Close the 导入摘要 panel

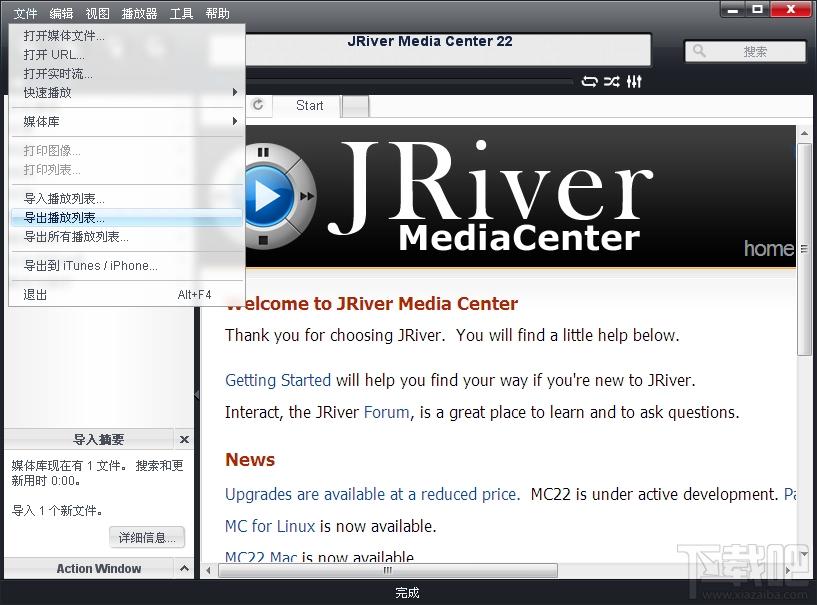tap(184, 439)
